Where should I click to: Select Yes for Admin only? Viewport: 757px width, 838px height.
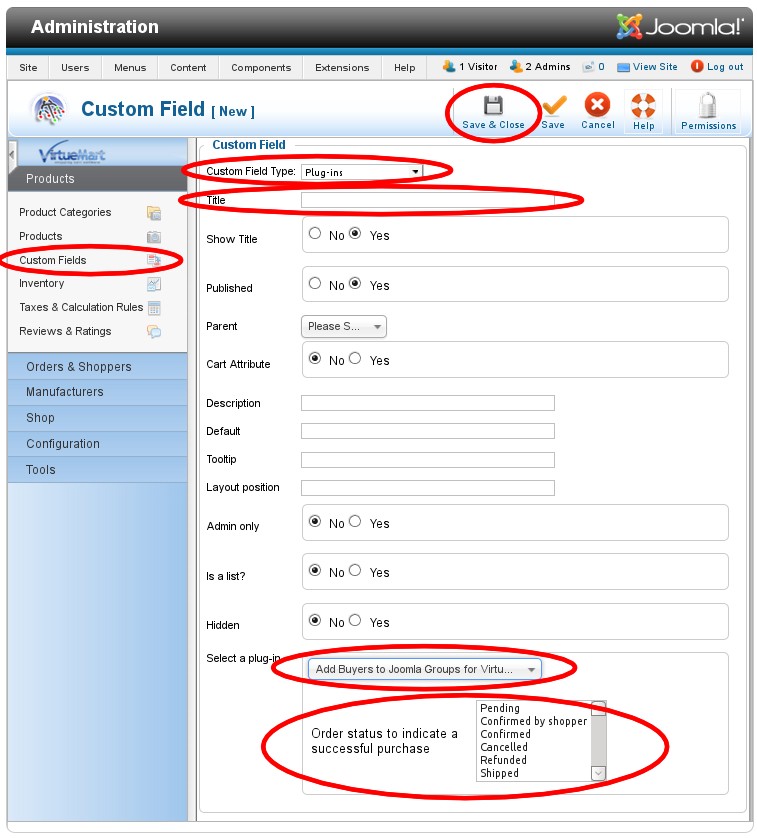(355, 522)
